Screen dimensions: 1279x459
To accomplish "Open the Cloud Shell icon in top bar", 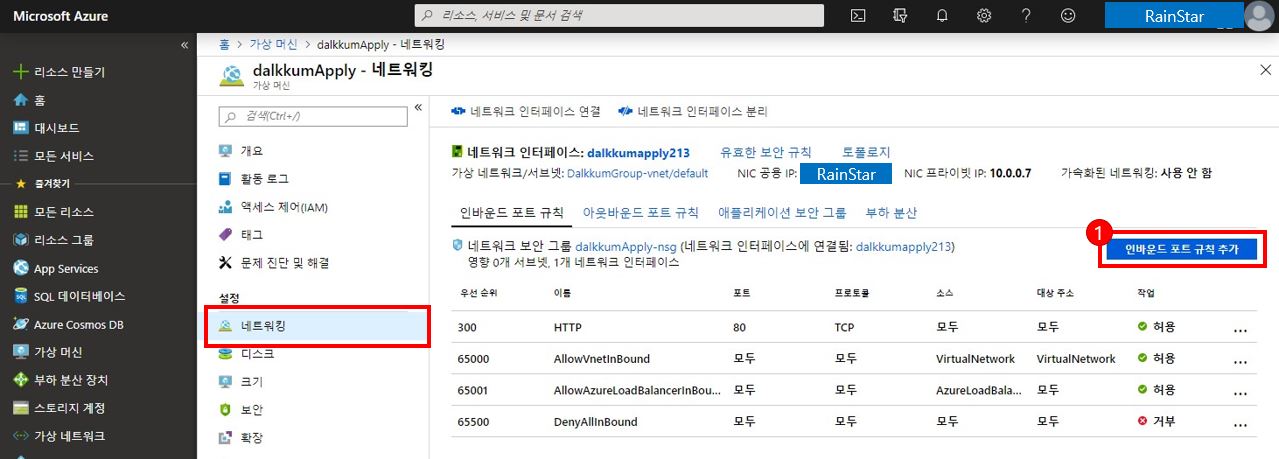I will (x=858, y=16).
